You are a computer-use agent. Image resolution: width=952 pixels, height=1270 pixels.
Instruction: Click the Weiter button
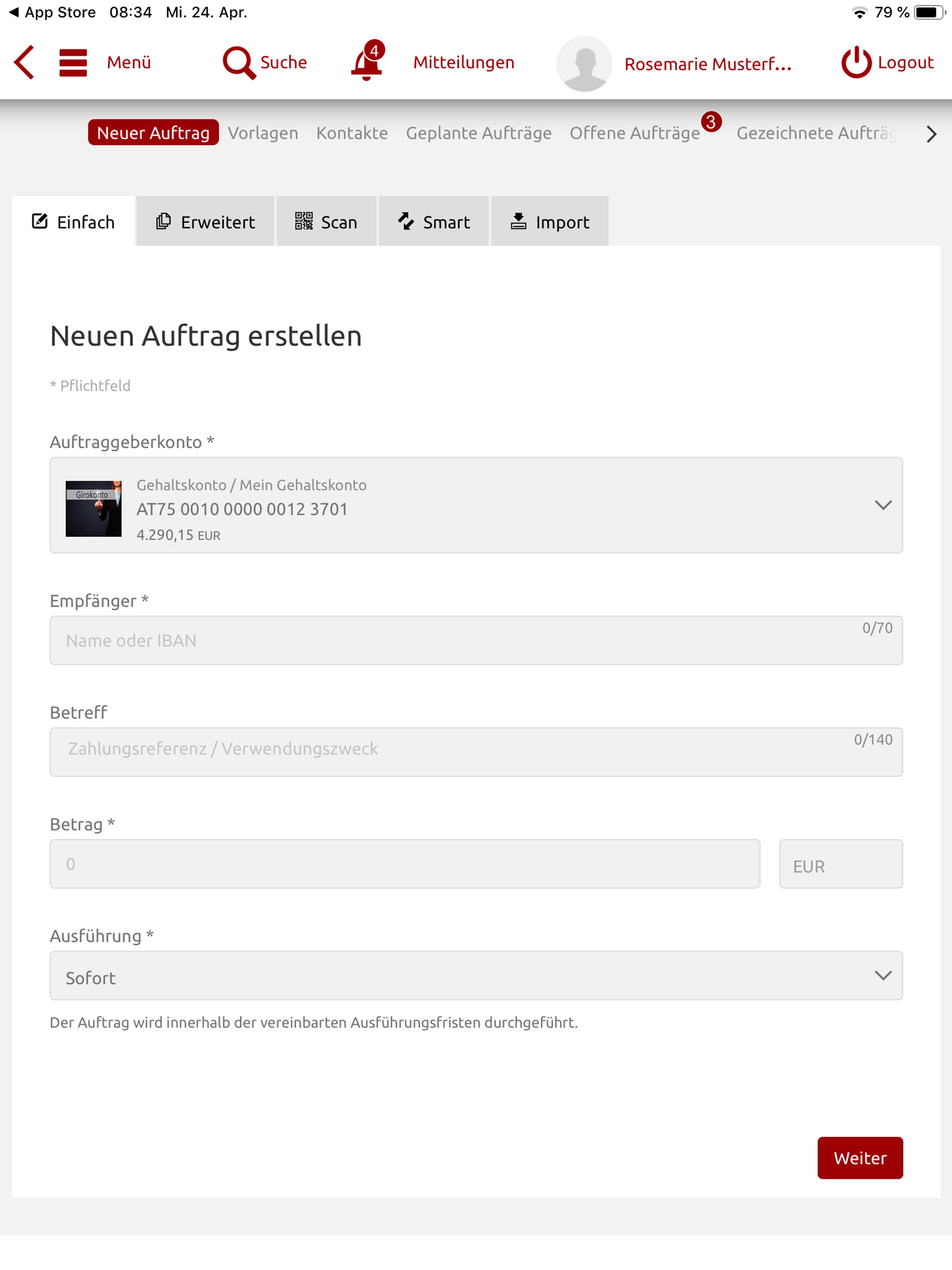(x=859, y=1158)
